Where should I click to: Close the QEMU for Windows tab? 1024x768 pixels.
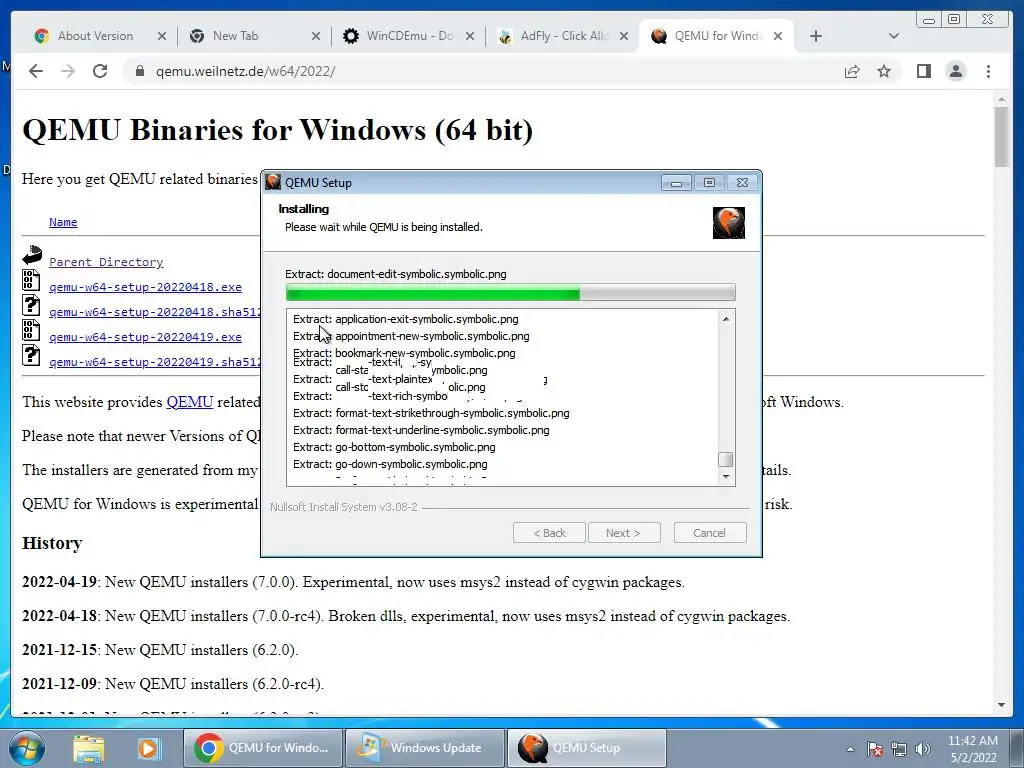778,36
